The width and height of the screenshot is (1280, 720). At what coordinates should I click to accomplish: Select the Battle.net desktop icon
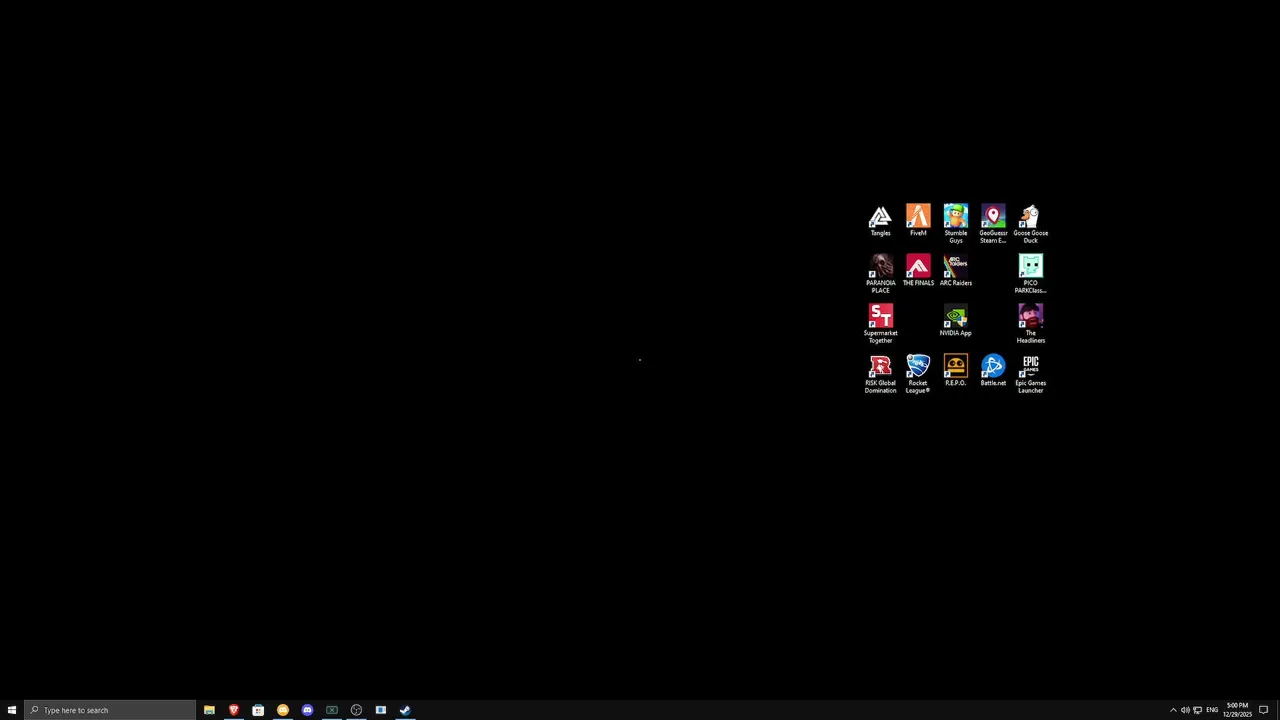click(993, 372)
